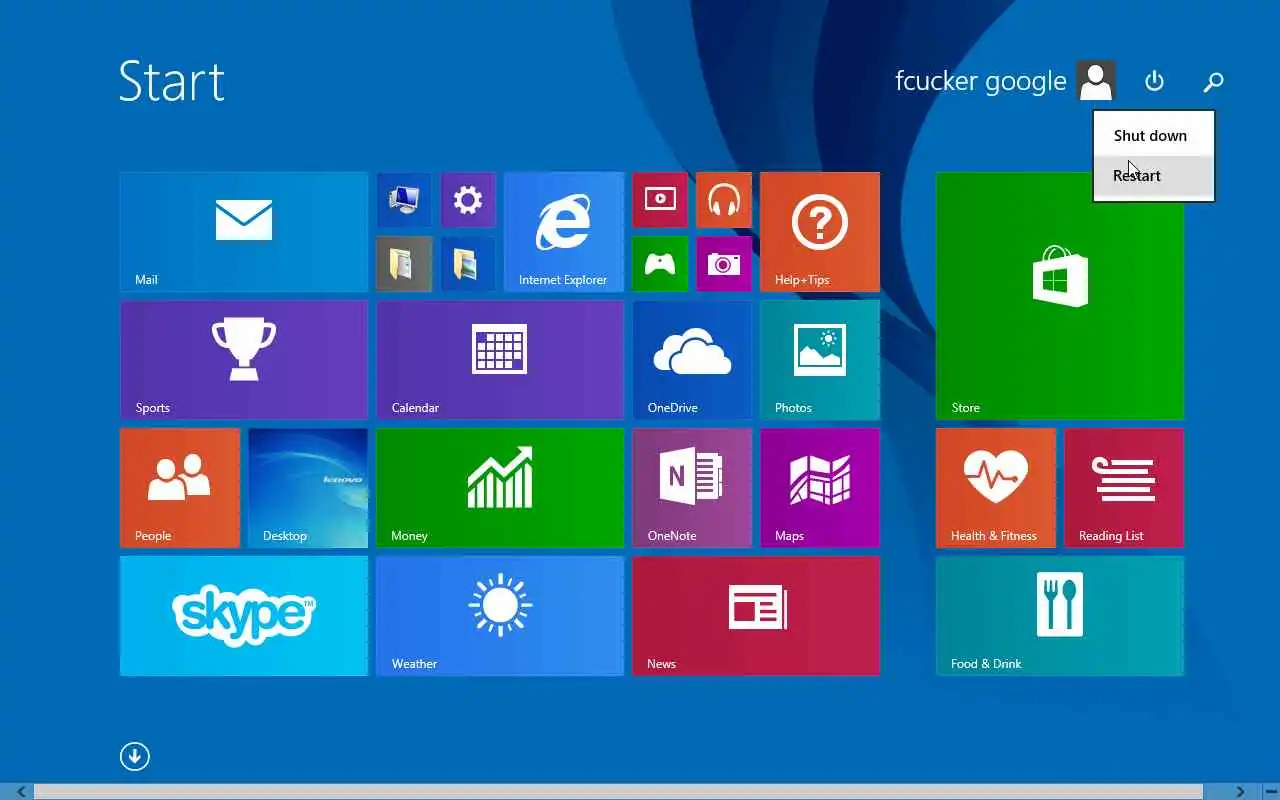Open the People tile
The width and height of the screenshot is (1280, 800).
180,488
